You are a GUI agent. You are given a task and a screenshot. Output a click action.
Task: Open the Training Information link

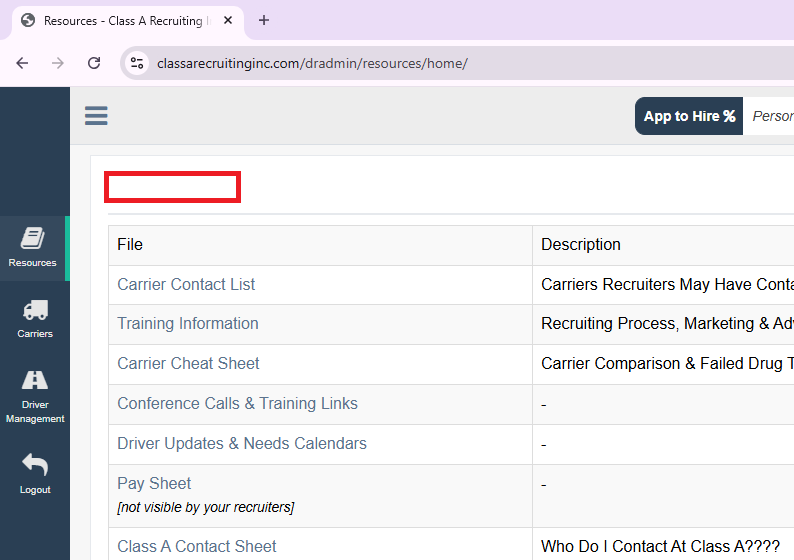pyautogui.click(x=187, y=323)
